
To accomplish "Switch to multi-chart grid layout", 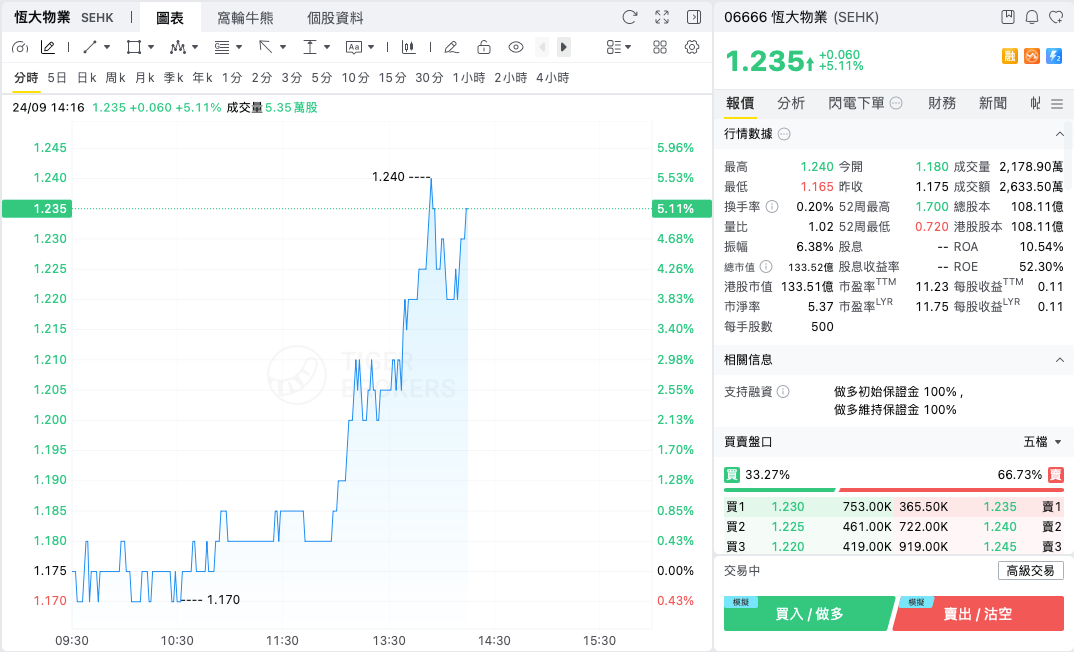I will coord(660,47).
